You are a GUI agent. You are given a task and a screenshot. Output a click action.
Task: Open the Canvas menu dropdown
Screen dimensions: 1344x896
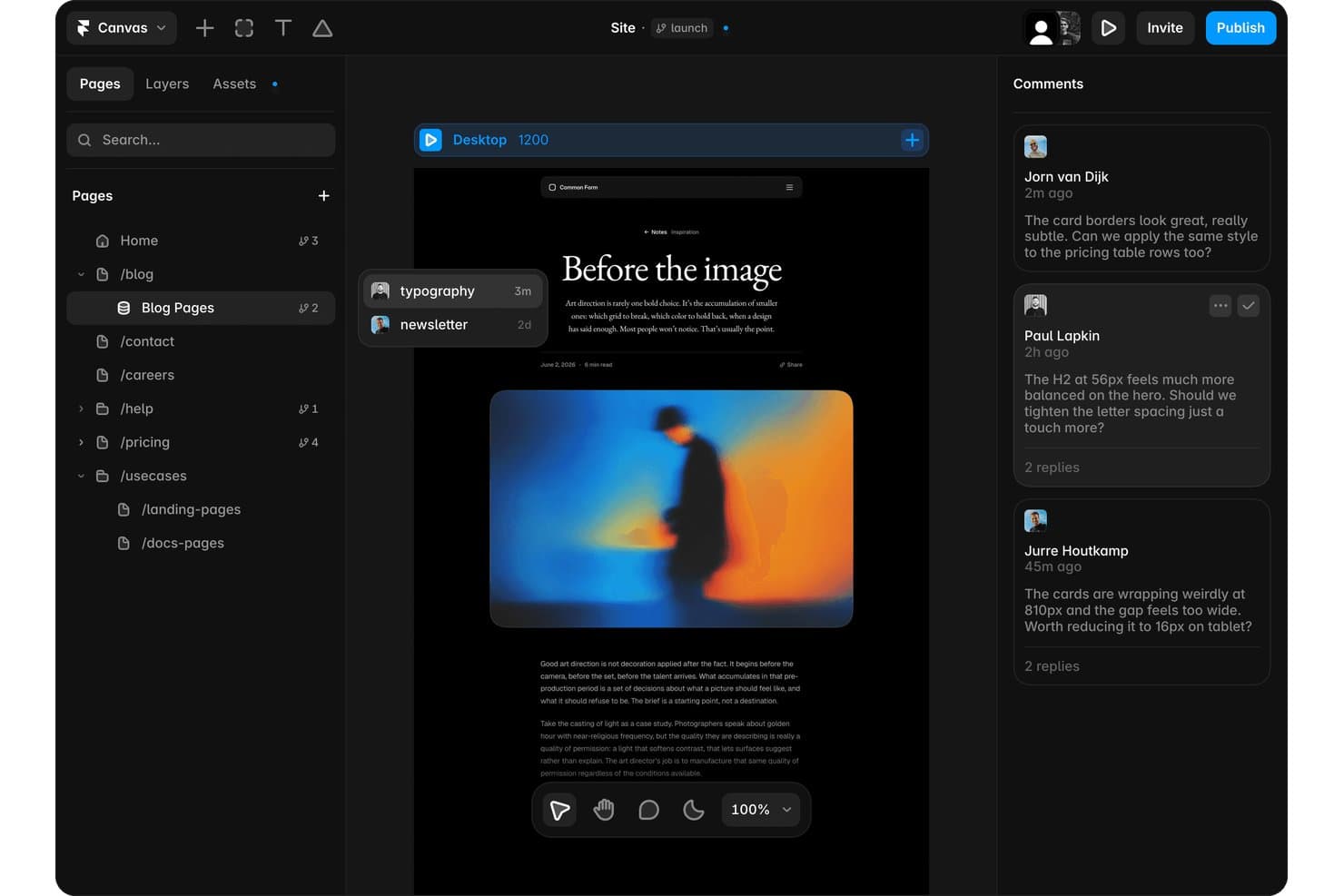[x=122, y=28]
